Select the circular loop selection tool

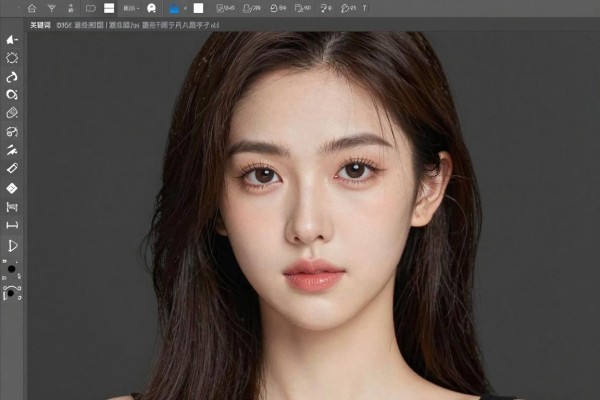[12, 95]
